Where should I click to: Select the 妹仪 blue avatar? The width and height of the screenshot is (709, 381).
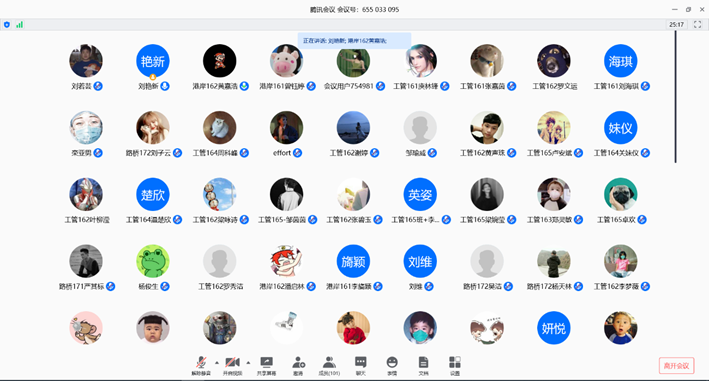pyautogui.click(x=620, y=127)
